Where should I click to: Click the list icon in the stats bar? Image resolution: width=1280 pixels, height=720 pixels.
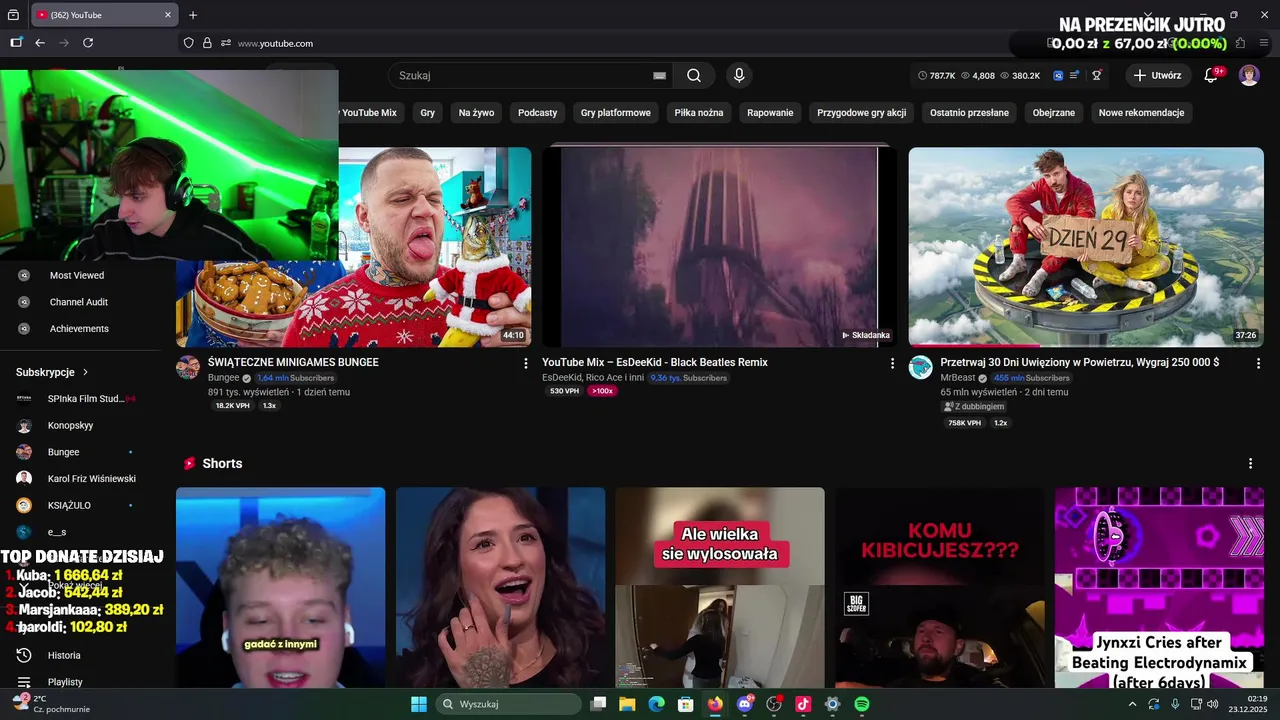tap(1074, 75)
